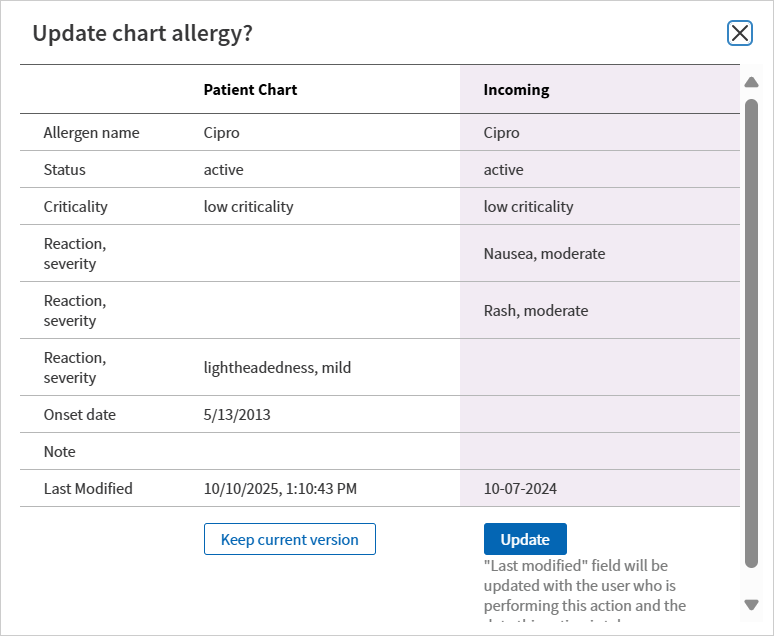The width and height of the screenshot is (774, 636).
Task: Select the incoming Nausea, moderate reaction
Action: (x=544, y=253)
